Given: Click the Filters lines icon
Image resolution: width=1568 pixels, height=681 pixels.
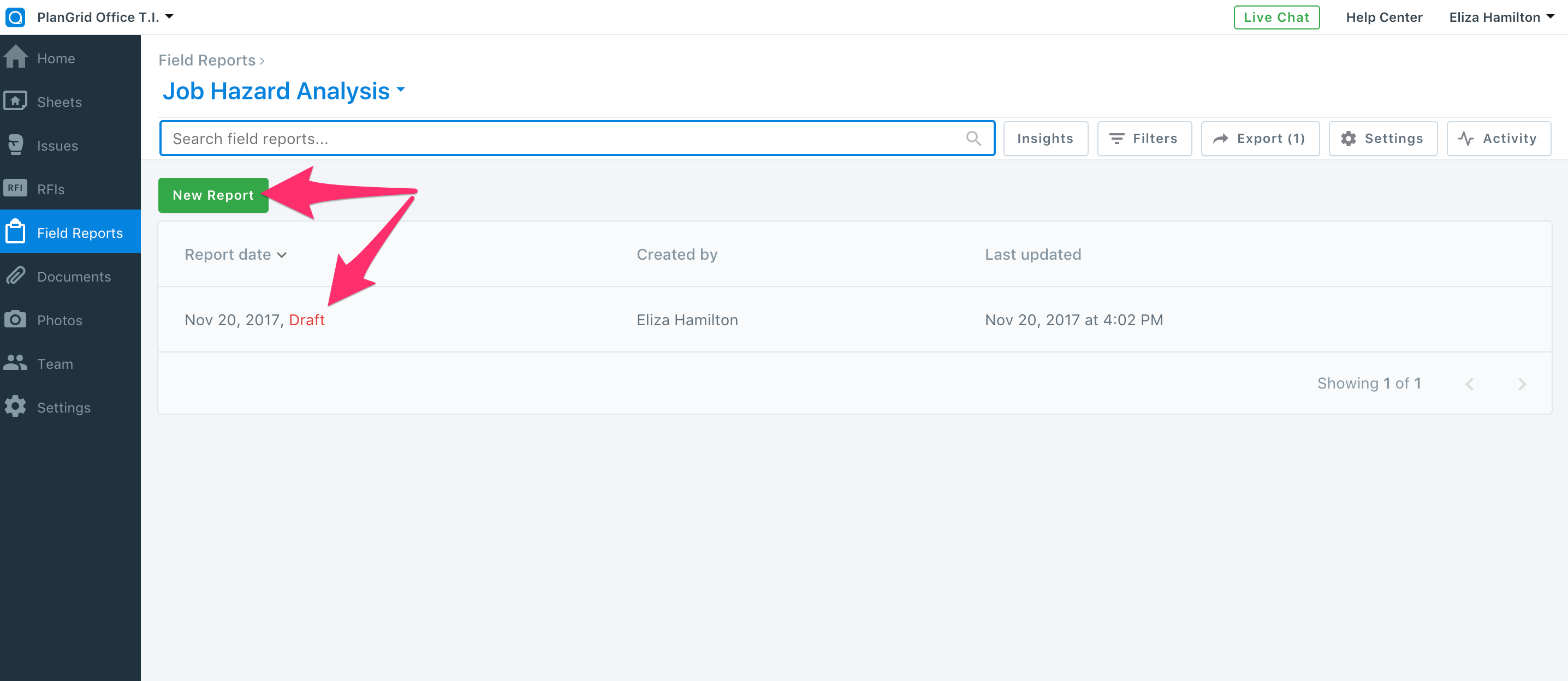Looking at the screenshot, I should click(x=1116, y=139).
